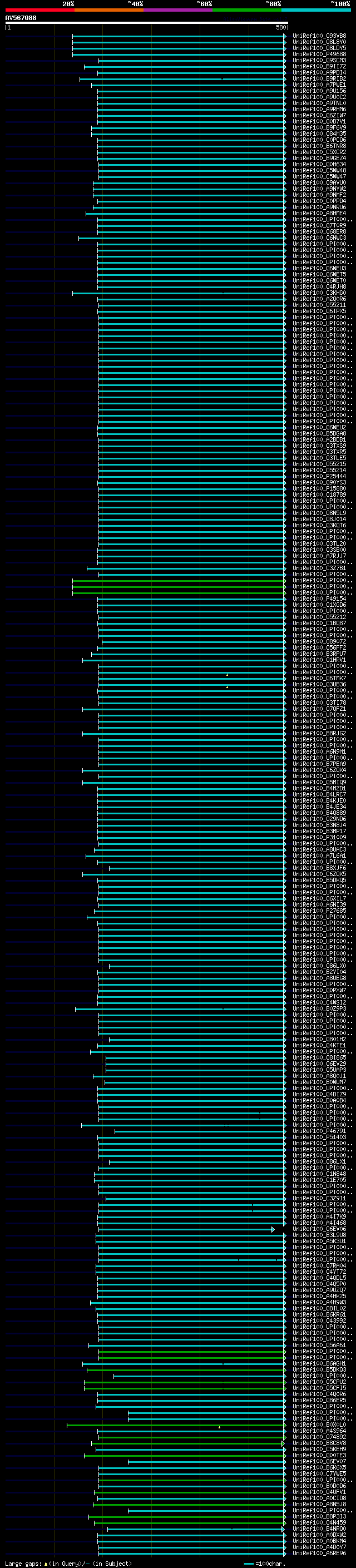Open hit UniRef100_Q1HRV1
The width and height of the screenshot is (356, 1568).
click(319, 660)
